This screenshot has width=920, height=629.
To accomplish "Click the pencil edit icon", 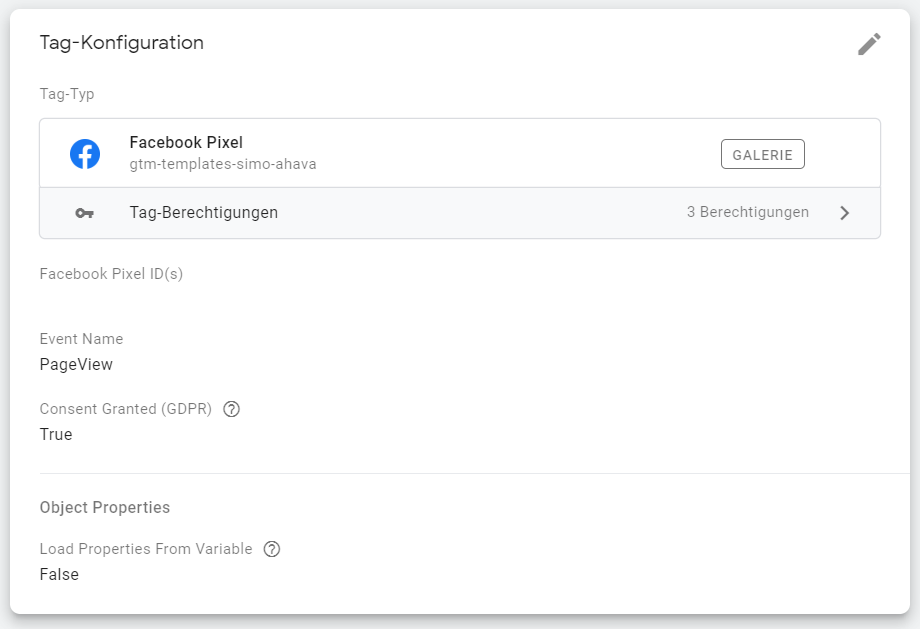I will tap(869, 44).
